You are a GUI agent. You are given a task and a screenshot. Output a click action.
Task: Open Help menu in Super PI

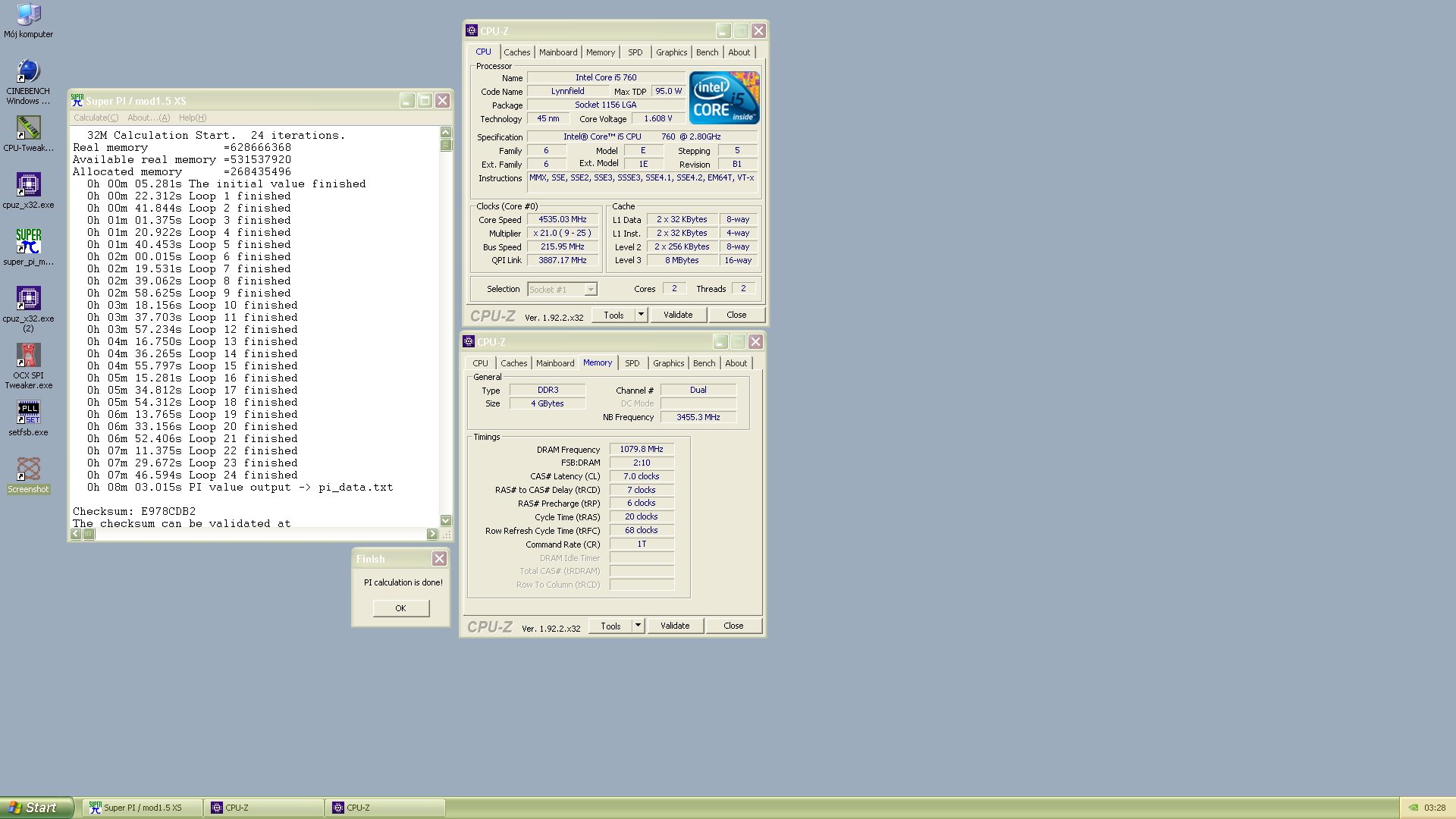point(193,118)
